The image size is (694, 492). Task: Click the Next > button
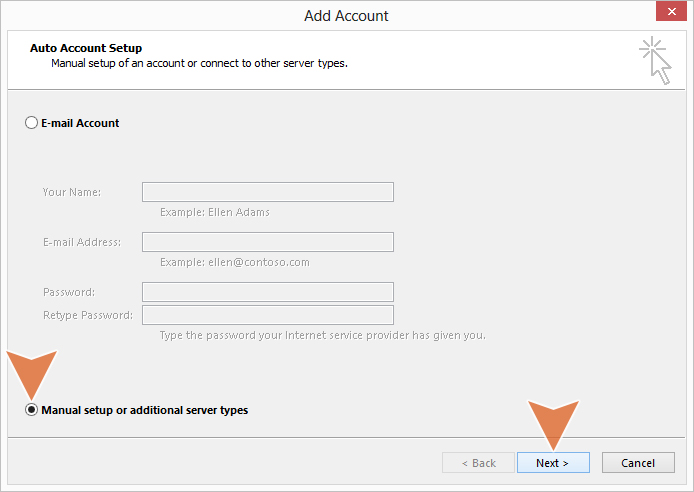click(x=553, y=463)
